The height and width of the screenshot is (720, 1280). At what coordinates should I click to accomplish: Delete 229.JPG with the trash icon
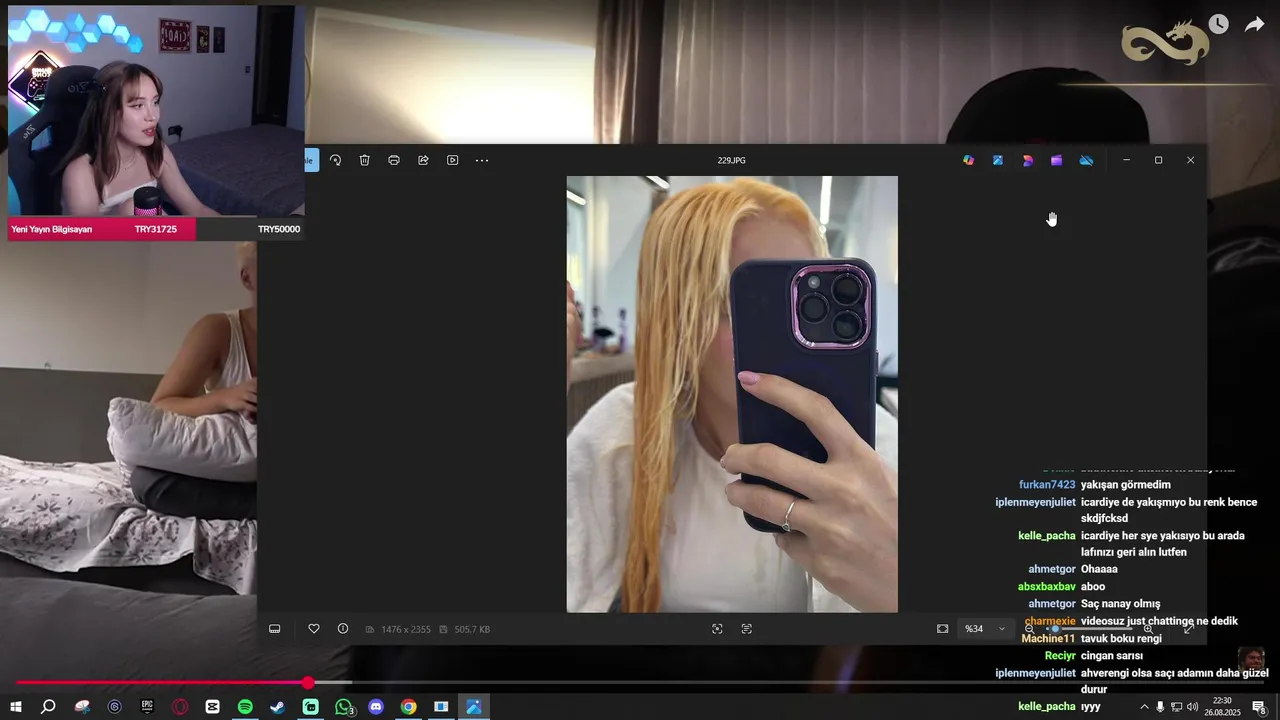(x=365, y=160)
